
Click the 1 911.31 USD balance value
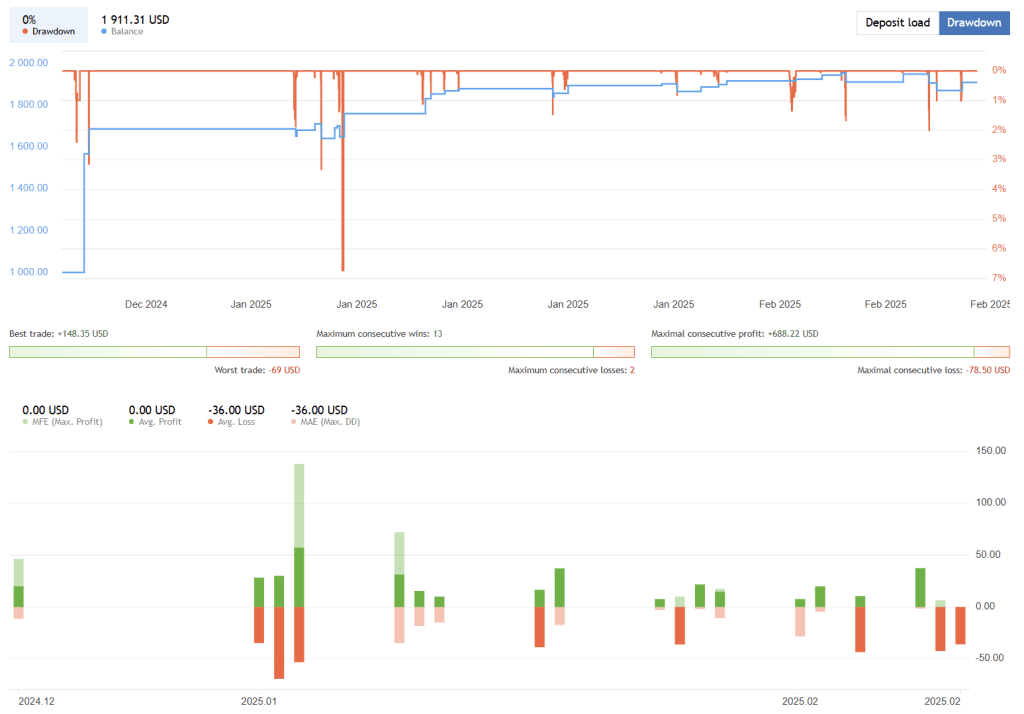click(x=134, y=18)
